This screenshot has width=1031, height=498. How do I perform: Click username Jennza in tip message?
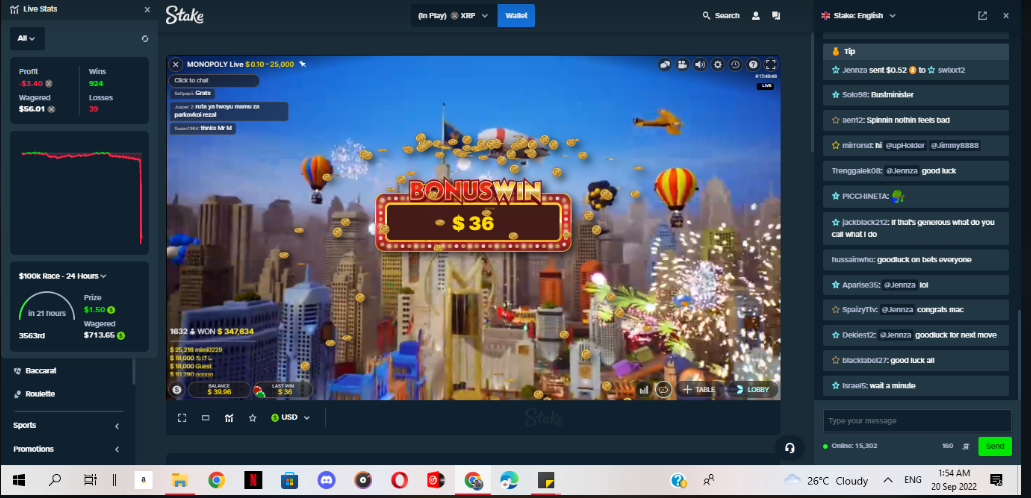point(853,70)
